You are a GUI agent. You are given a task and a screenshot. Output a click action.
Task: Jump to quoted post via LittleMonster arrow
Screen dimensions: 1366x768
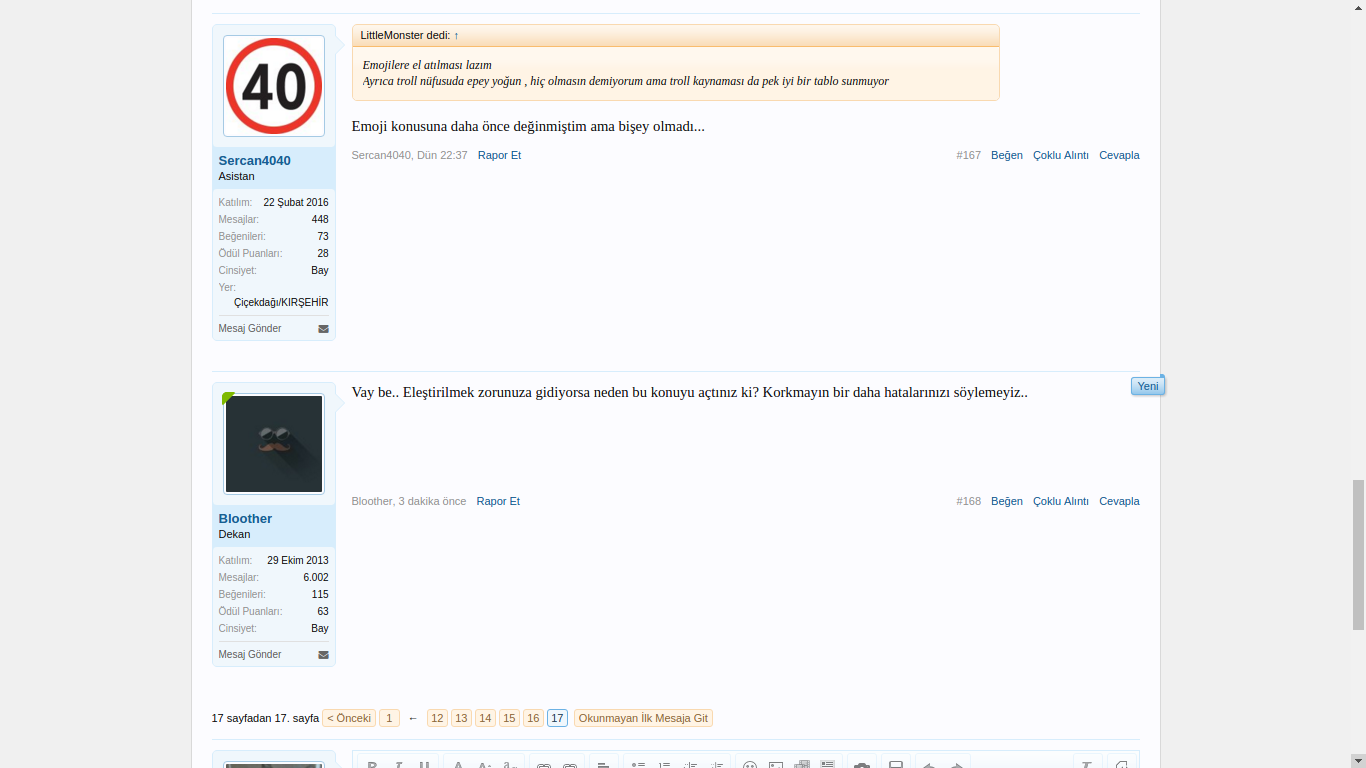pyautogui.click(x=456, y=35)
